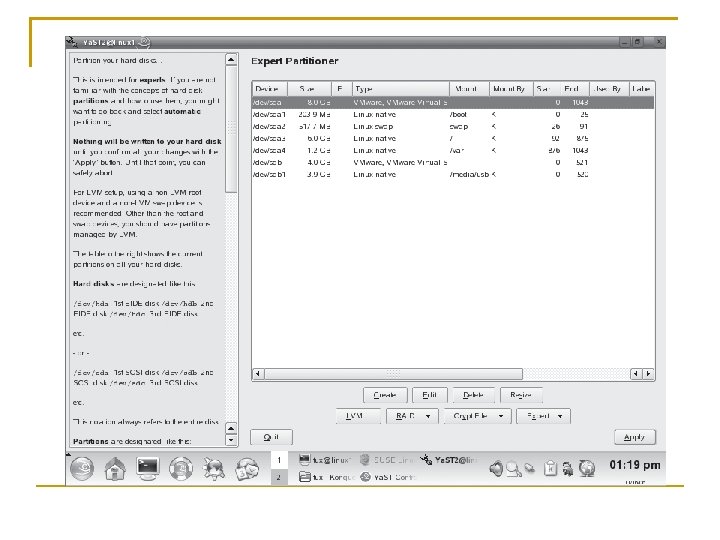Viewport: 720px width, 540px height.
Task: Click table horizontal scrollbar thumb
Action: (x=394, y=374)
